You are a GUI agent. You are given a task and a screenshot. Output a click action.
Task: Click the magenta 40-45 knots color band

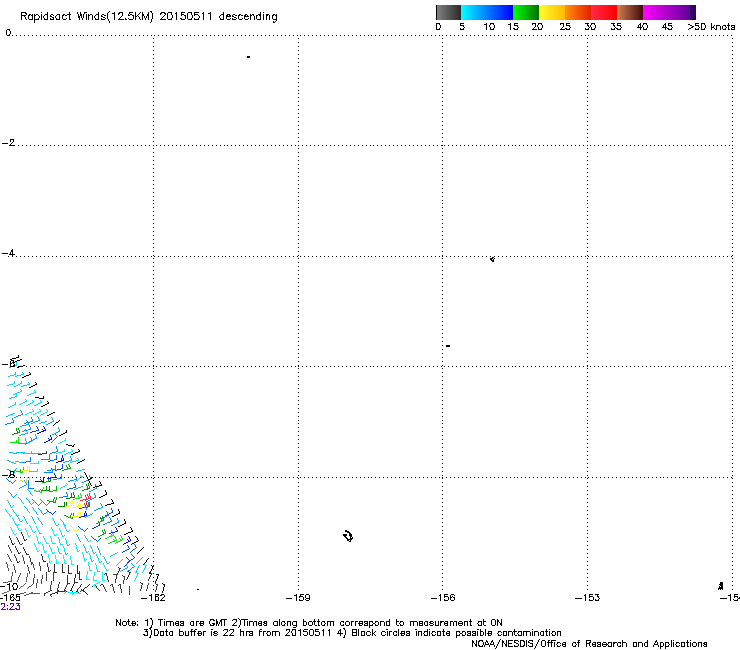coord(666,12)
